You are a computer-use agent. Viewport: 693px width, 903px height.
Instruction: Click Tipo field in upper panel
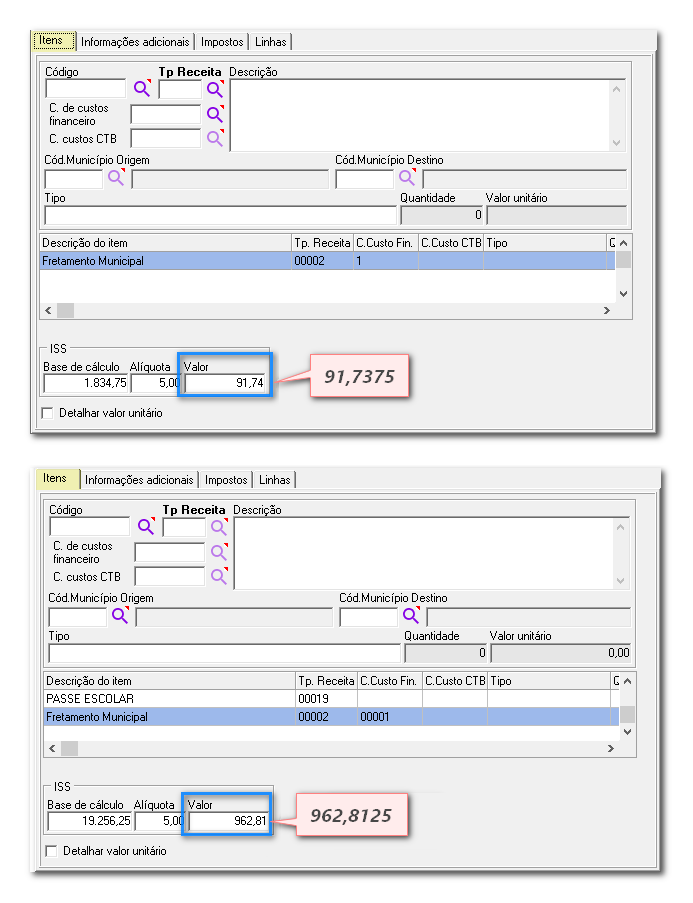221,215
